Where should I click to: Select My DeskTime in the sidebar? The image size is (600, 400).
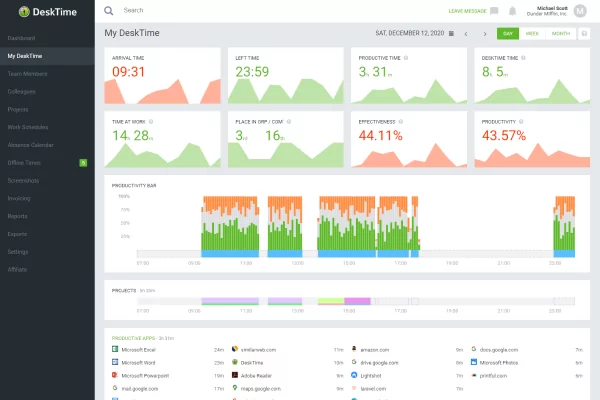[x=47, y=56]
